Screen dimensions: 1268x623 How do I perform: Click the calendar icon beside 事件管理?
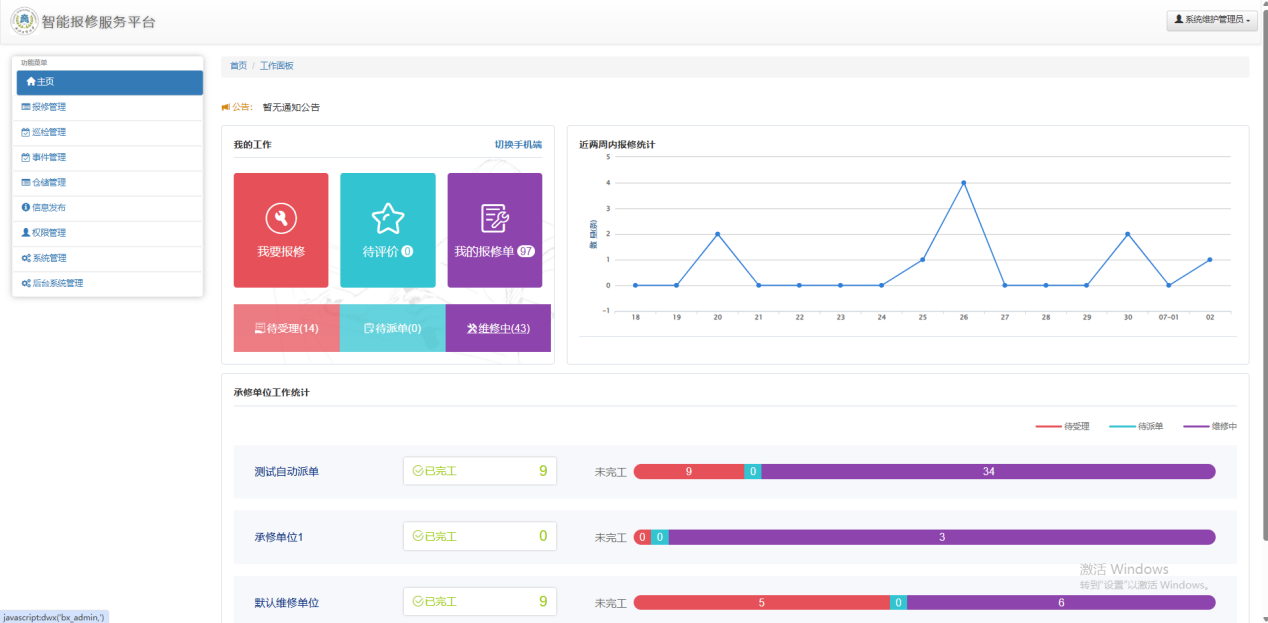click(x=26, y=157)
